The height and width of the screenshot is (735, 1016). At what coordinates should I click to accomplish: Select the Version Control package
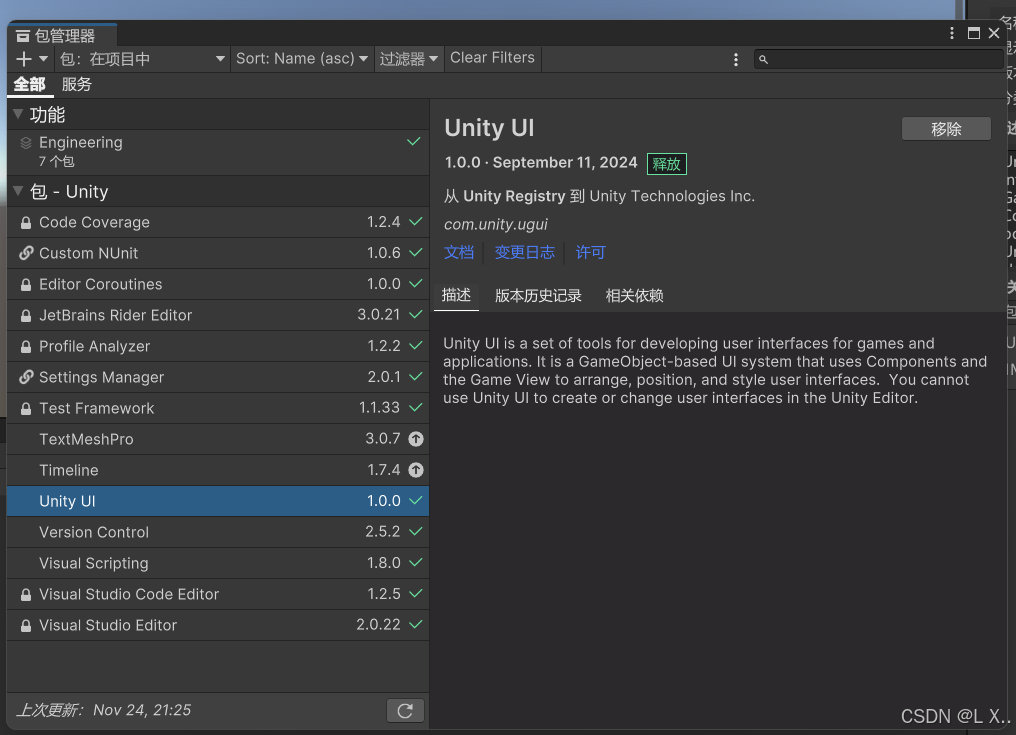click(218, 532)
